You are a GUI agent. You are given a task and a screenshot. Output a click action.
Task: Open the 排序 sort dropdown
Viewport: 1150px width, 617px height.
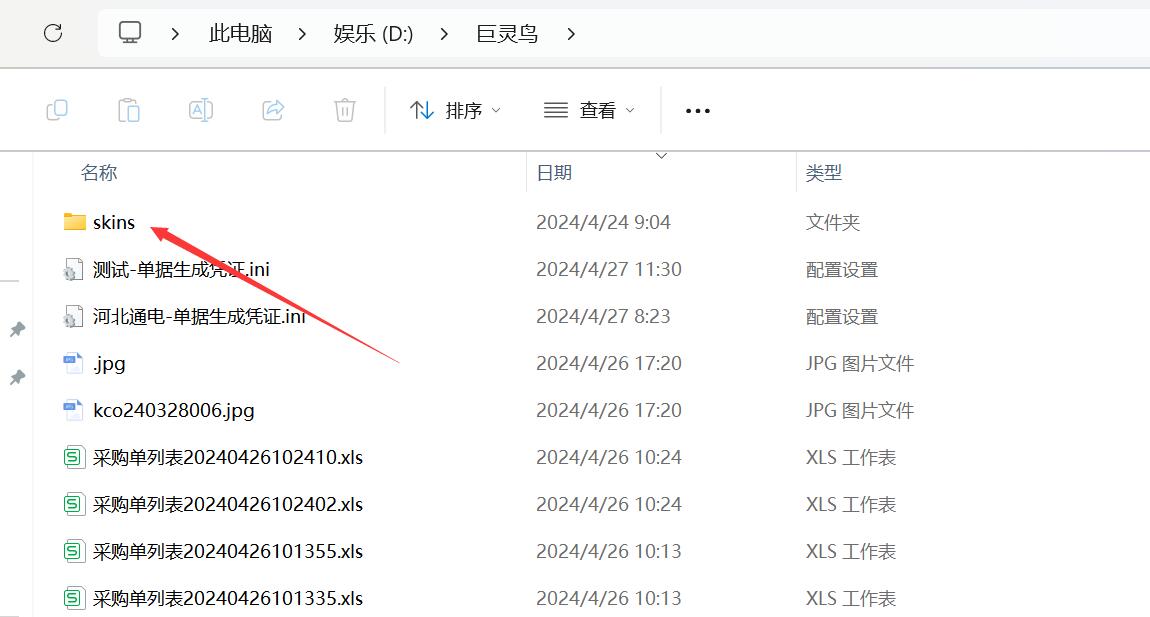pyautogui.click(x=455, y=110)
